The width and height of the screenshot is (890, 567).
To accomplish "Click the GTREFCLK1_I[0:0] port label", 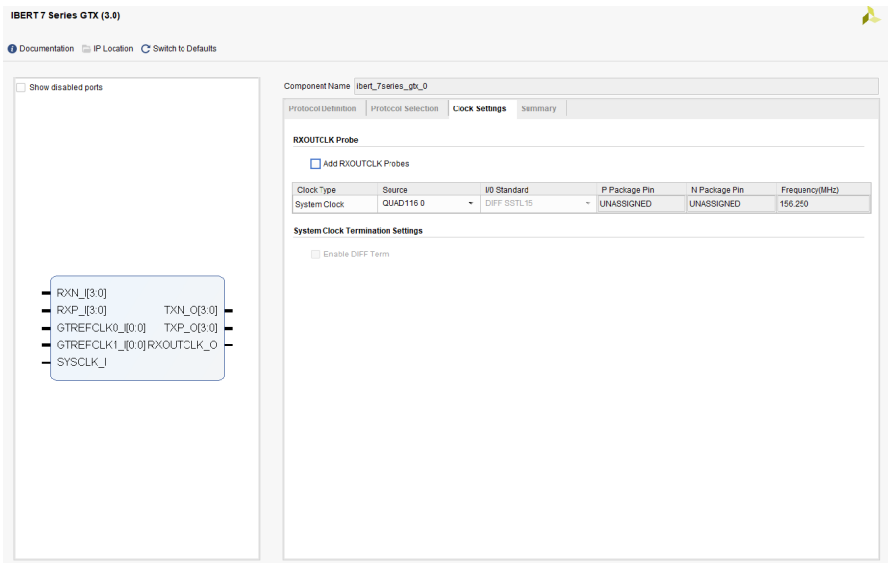I will pyautogui.click(x=101, y=345).
